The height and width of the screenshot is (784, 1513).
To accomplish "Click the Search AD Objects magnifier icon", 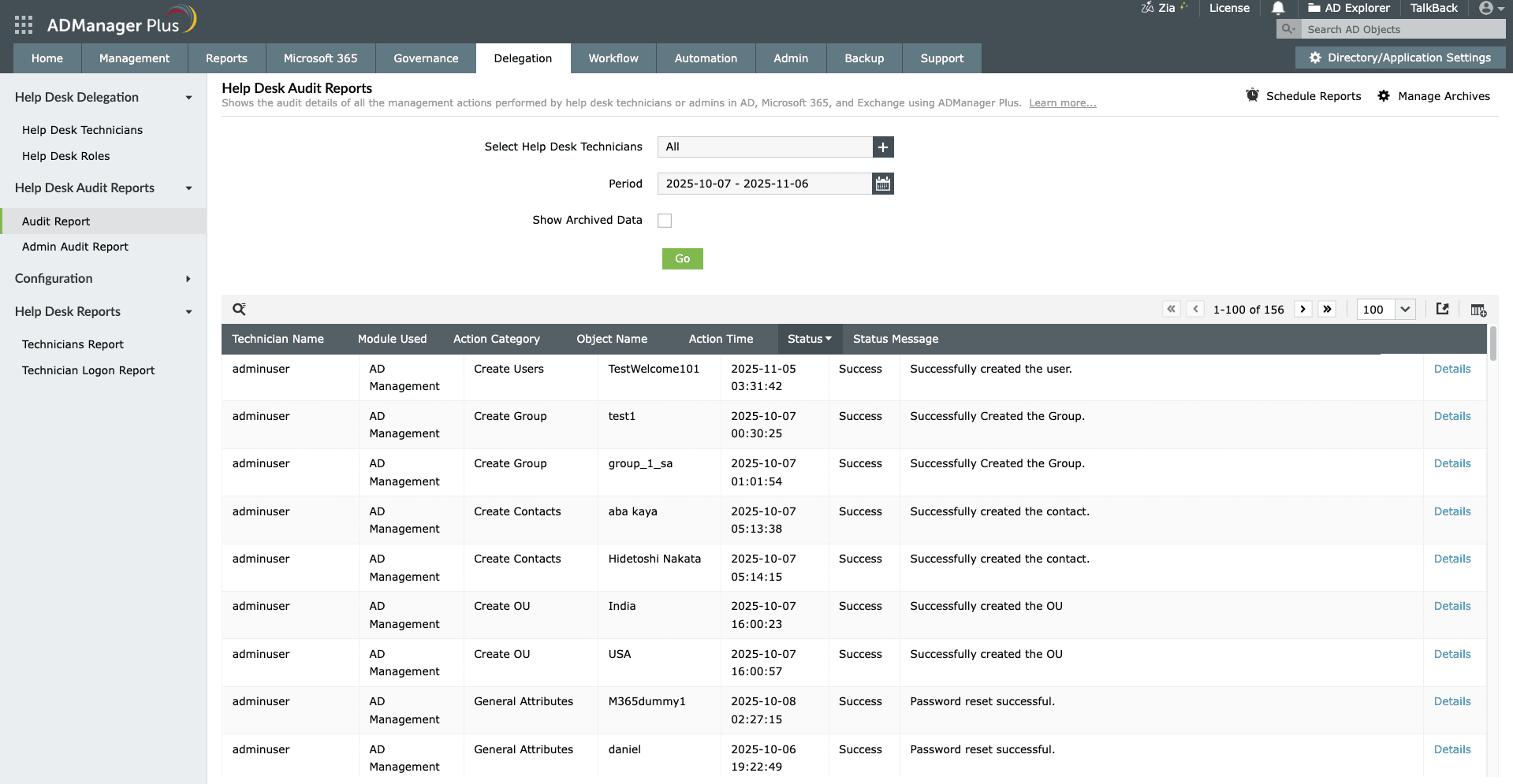I will (x=1288, y=29).
